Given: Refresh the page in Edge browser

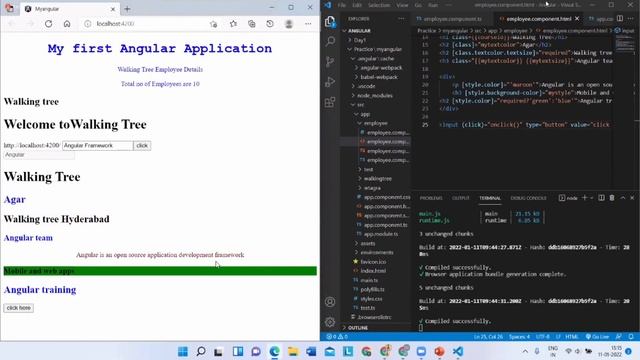Looking at the screenshot, I should click(49, 24).
